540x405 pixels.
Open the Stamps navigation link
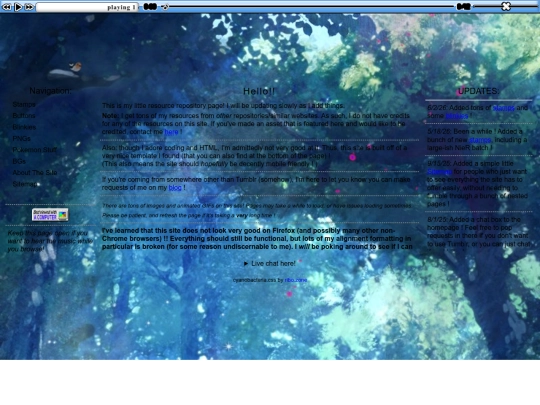(x=24, y=104)
